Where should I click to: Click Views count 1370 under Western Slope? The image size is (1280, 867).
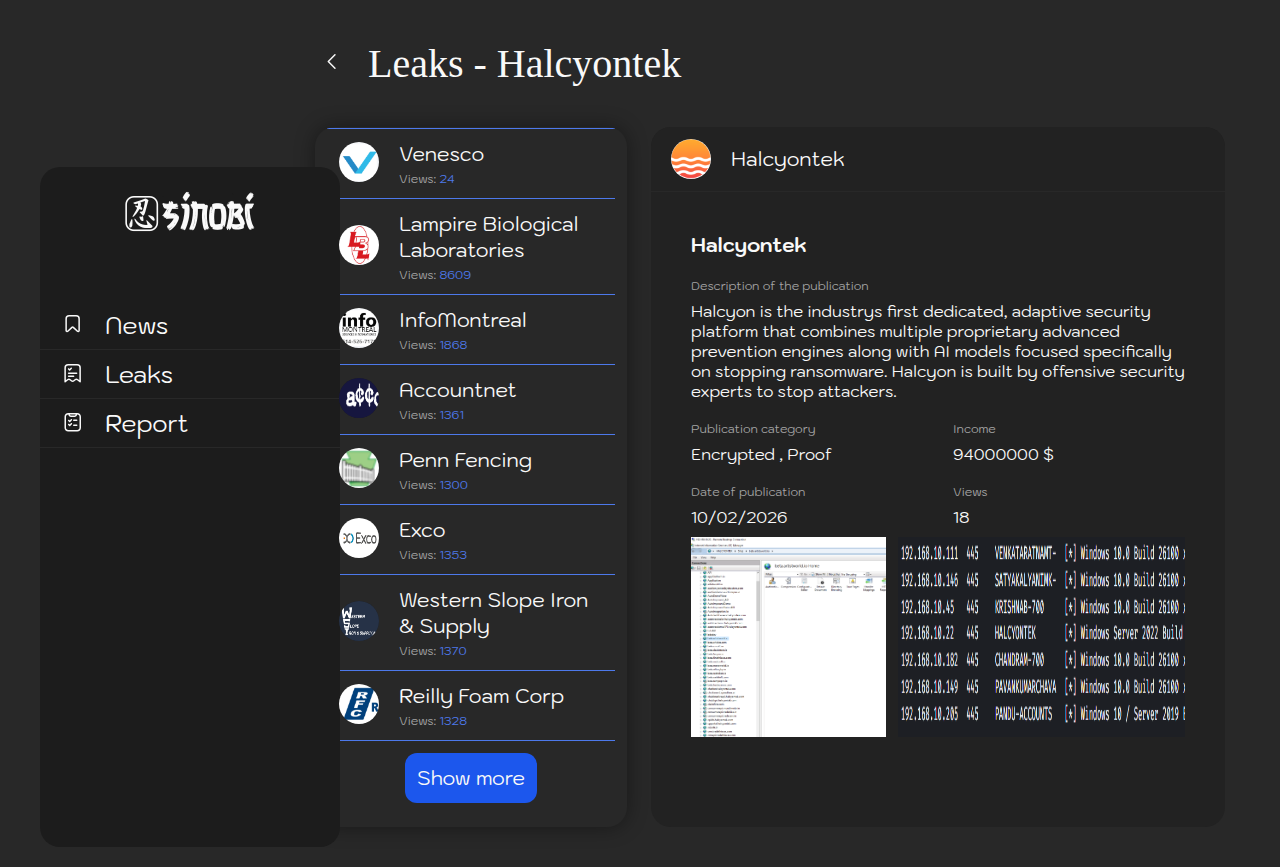453,651
